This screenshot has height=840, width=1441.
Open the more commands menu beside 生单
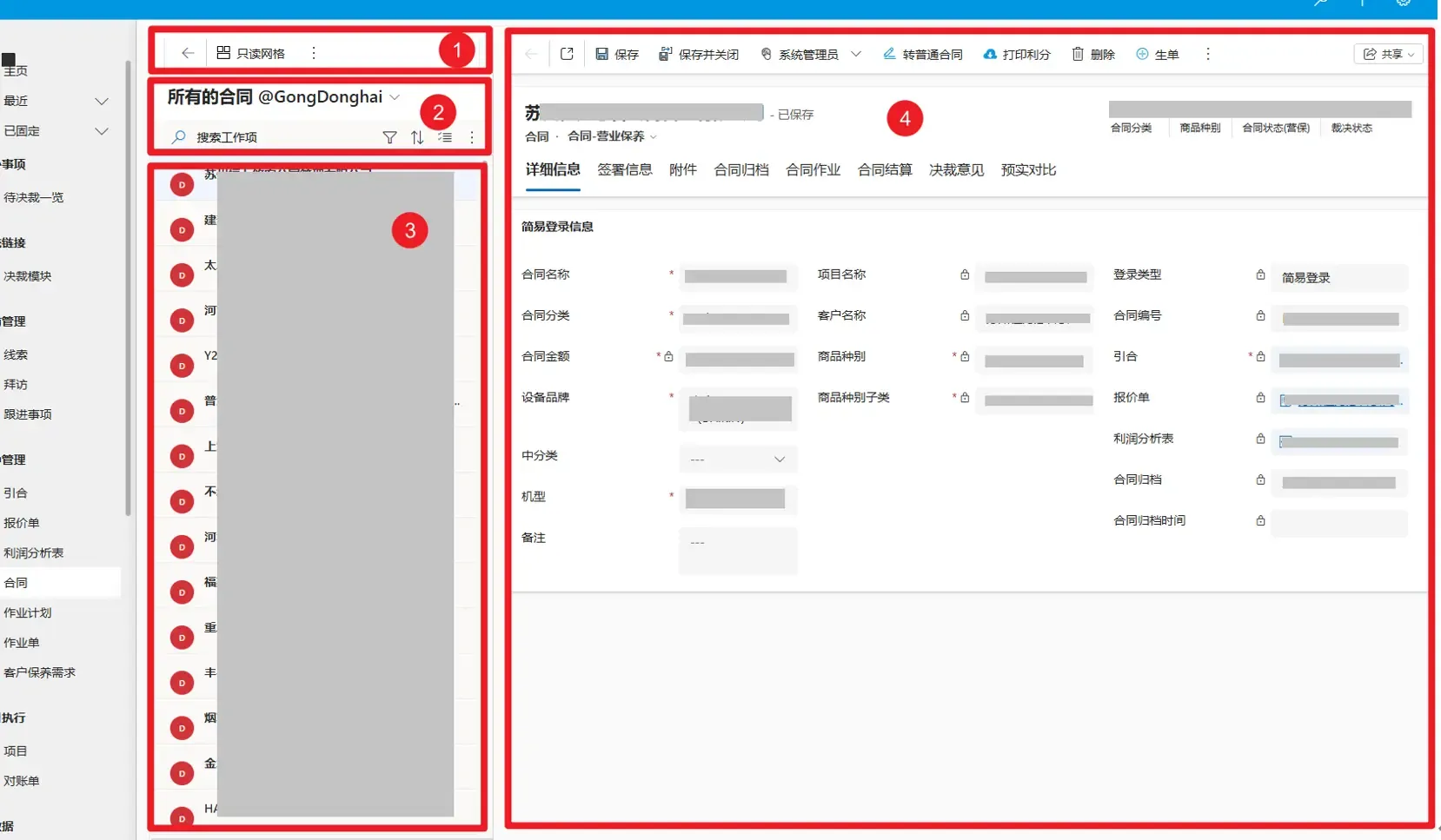click(1207, 54)
